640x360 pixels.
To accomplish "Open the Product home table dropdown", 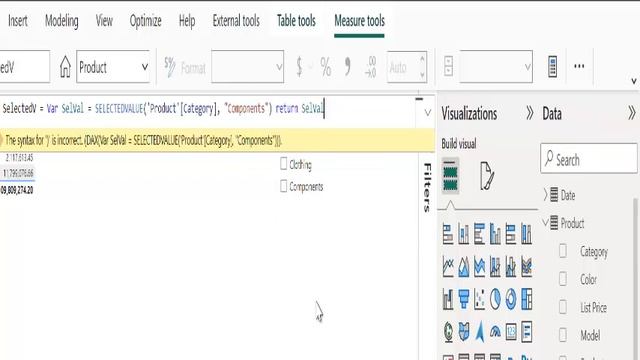I will click(113, 67).
